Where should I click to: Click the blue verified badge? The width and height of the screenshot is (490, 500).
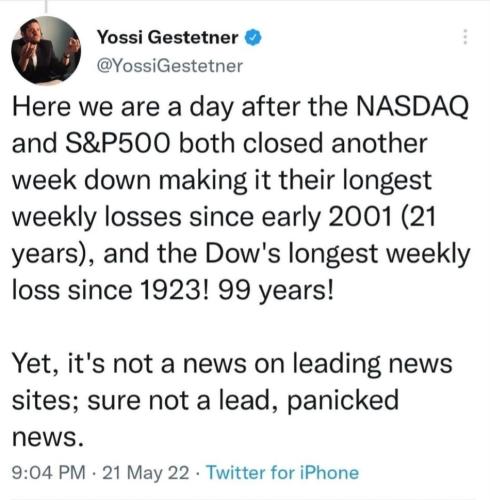[x=253, y=37]
